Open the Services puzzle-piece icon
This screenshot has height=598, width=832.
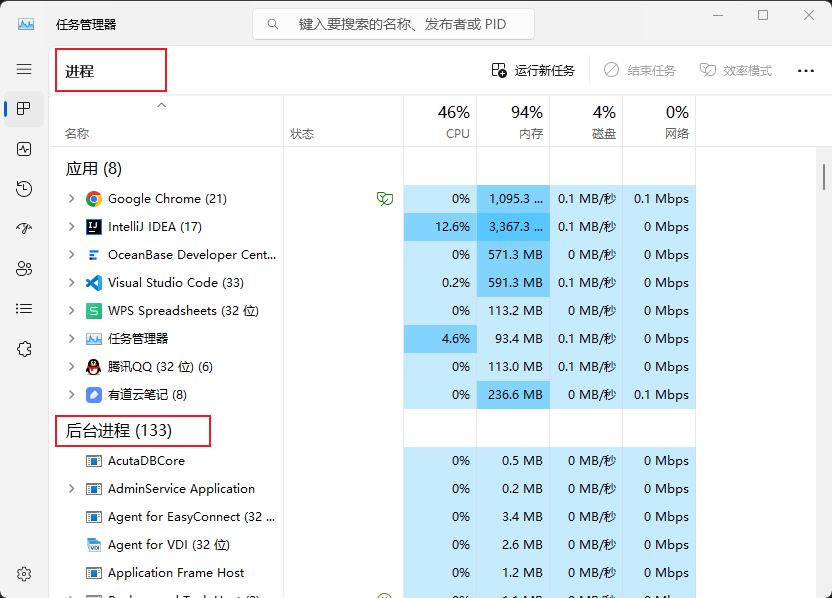point(24,349)
